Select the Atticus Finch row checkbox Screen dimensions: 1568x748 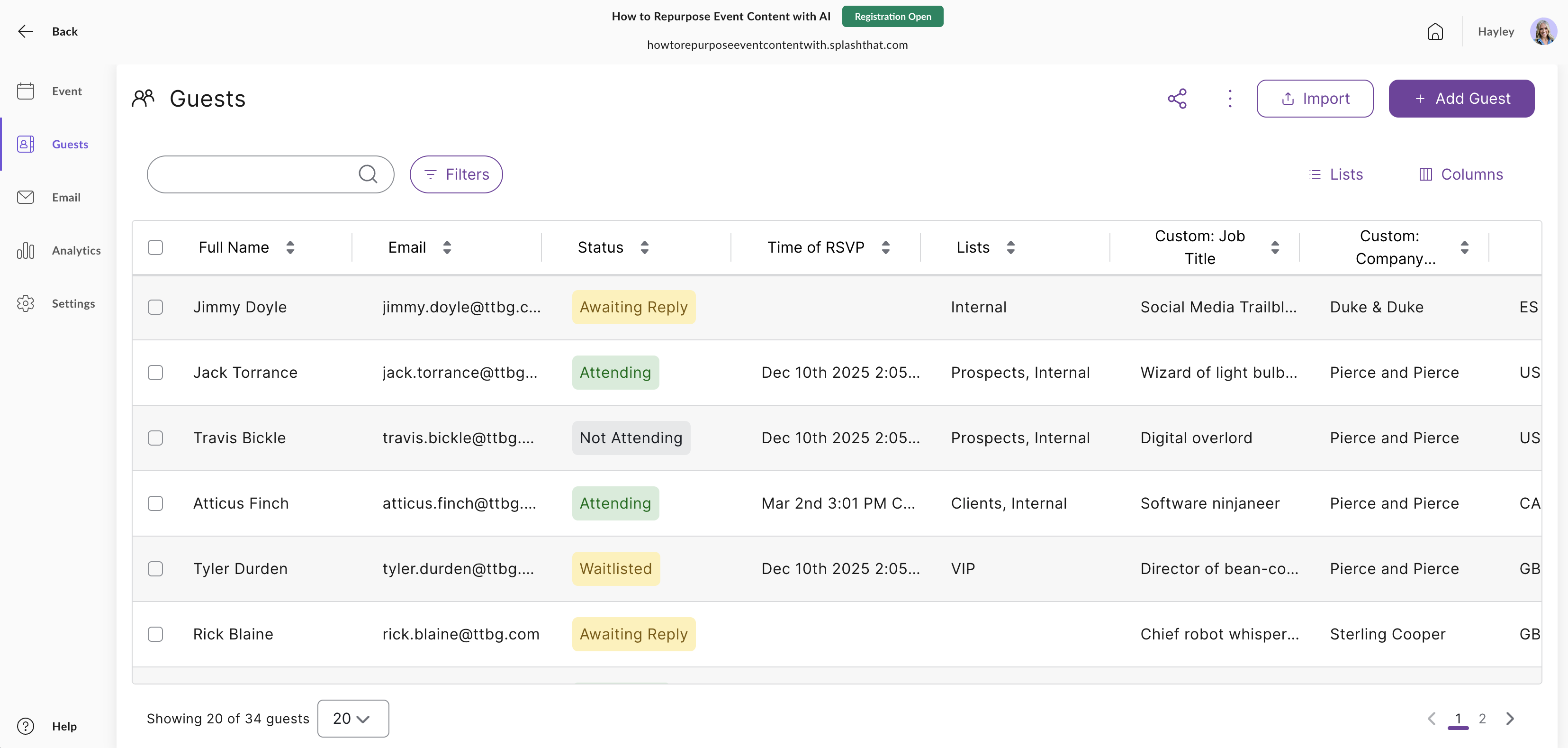[x=155, y=503]
